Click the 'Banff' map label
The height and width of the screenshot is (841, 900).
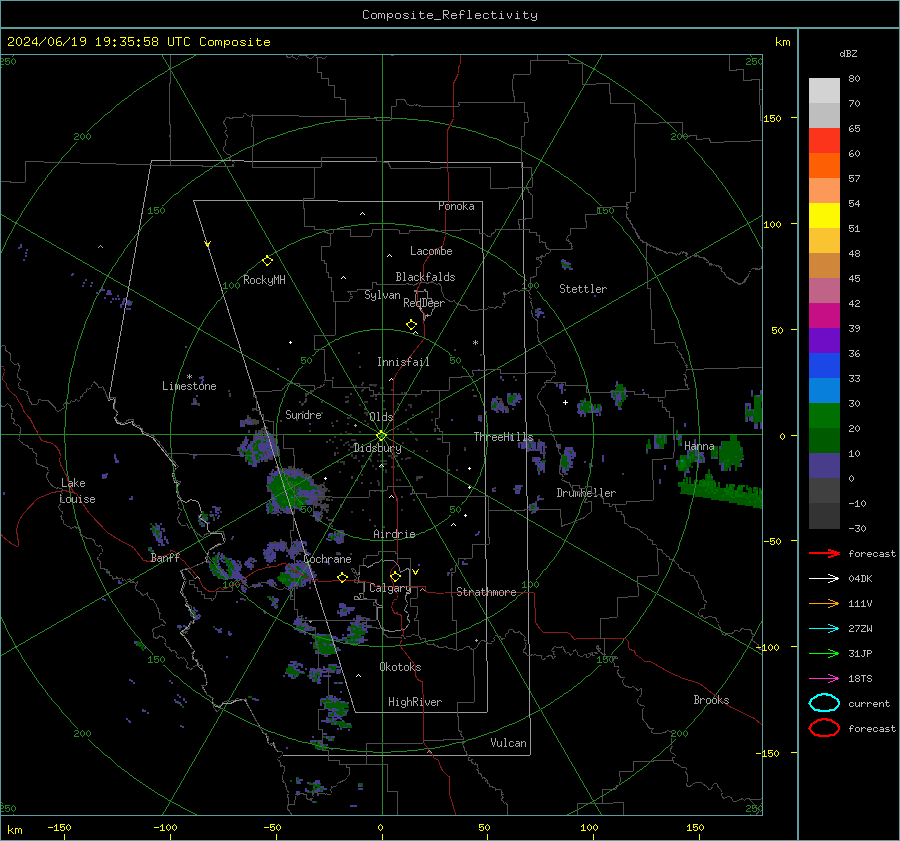[165, 557]
